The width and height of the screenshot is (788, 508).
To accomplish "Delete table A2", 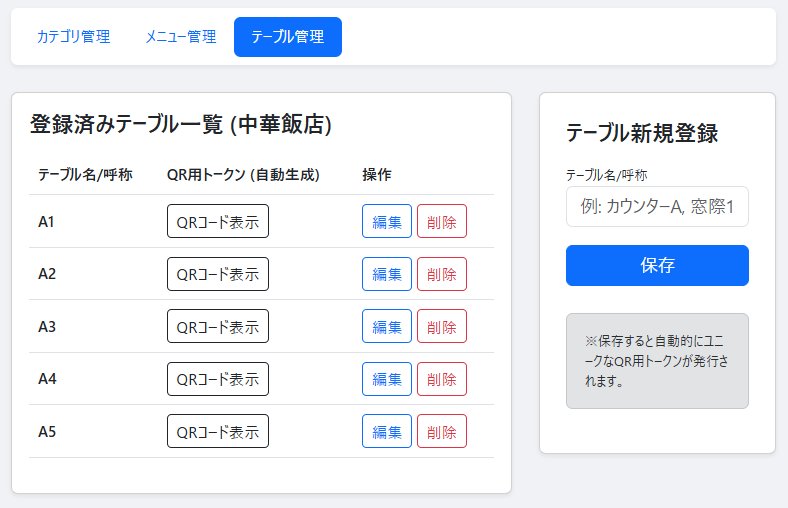I will tap(441, 274).
